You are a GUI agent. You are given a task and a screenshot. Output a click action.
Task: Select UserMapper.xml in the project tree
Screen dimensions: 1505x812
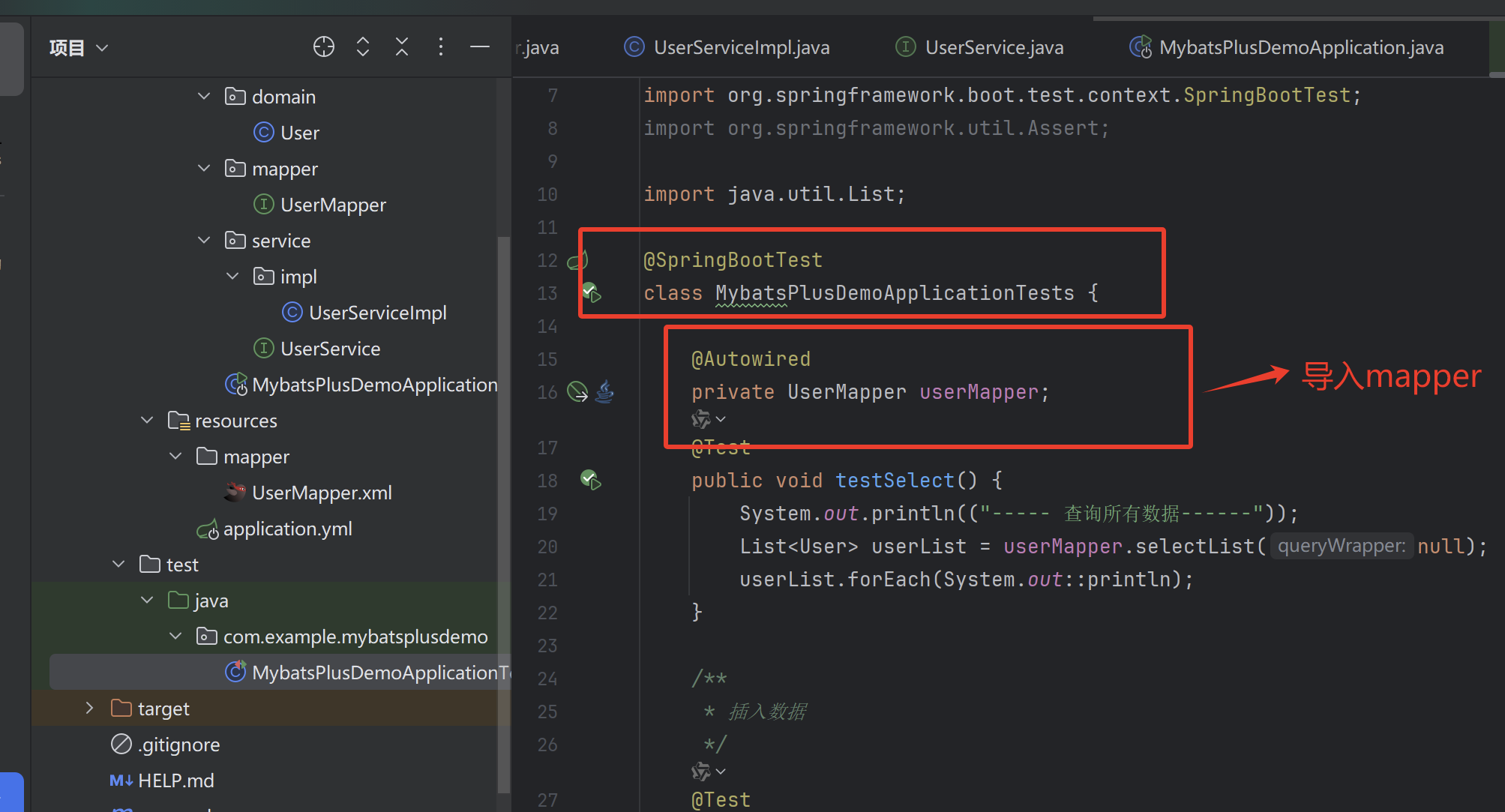click(322, 492)
